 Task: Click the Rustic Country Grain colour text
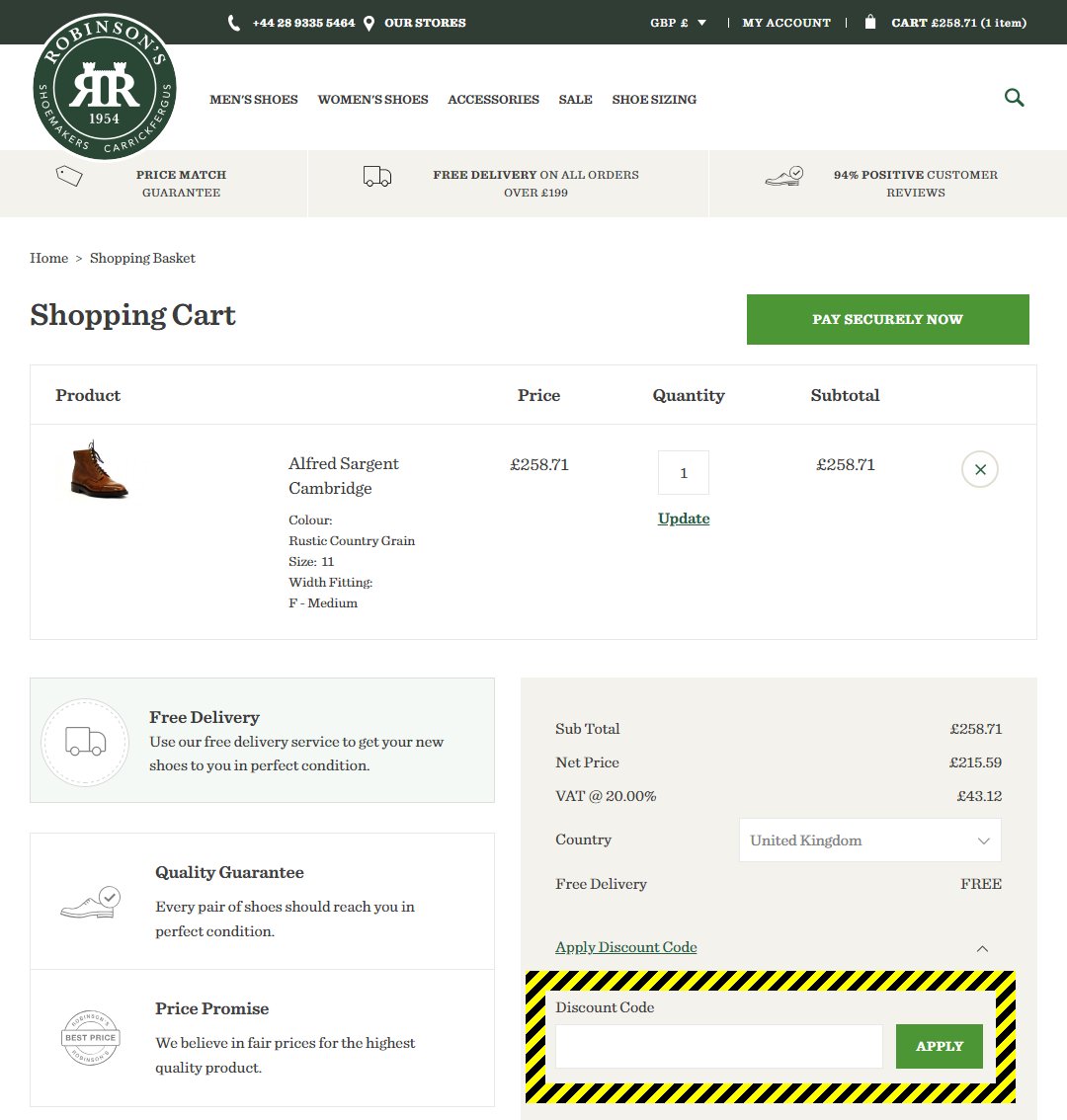[352, 540]
